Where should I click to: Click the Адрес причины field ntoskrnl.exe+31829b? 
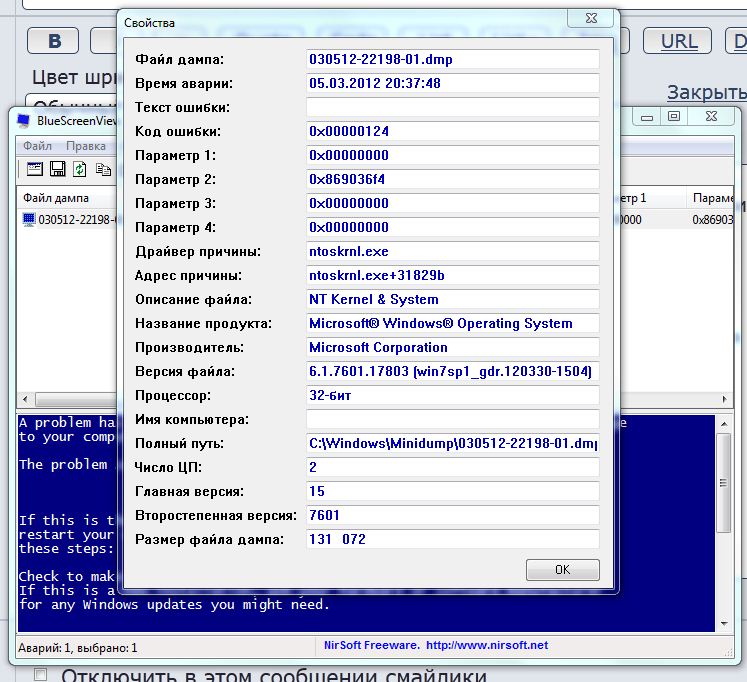pos(453,275)
